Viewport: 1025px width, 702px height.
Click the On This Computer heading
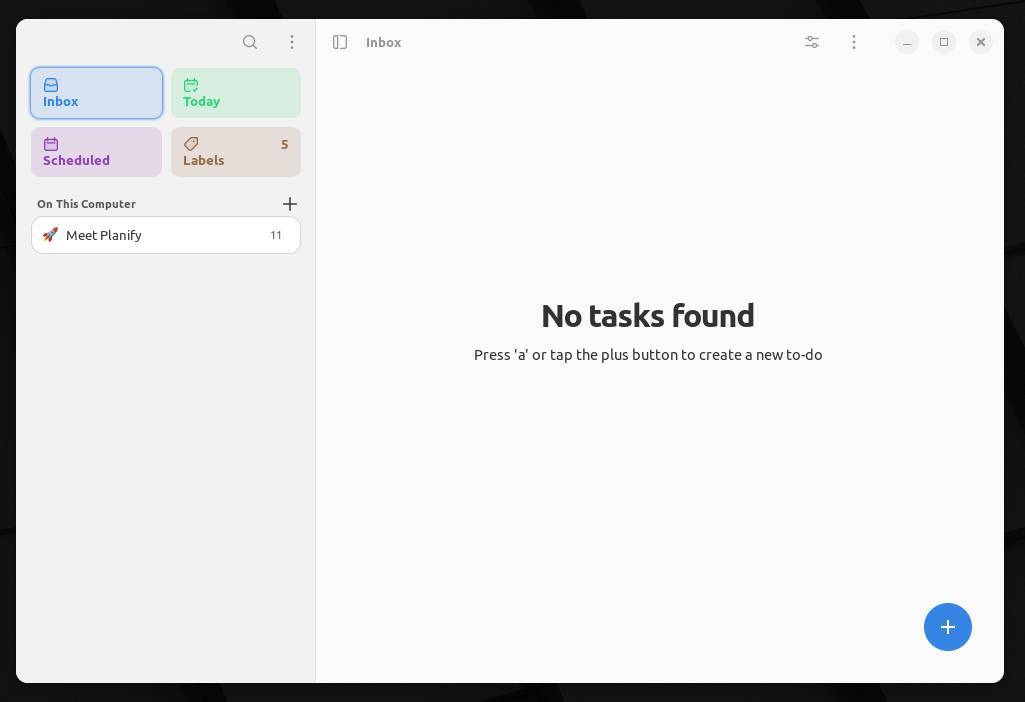tap(86, 204)
